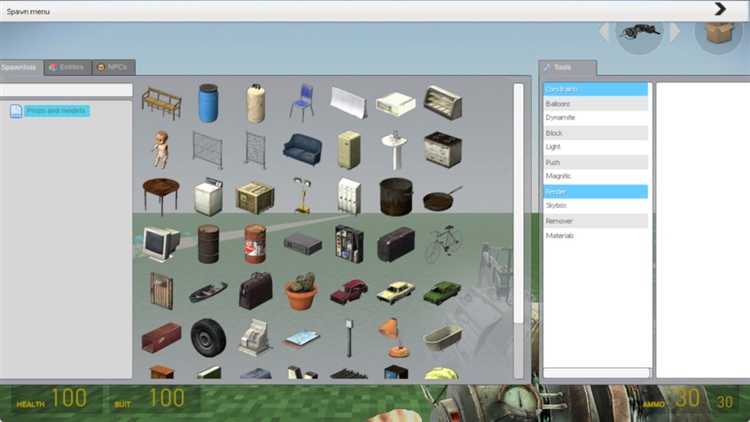
Task: Spawn the wooden bench prop
Action: [162, 103]
